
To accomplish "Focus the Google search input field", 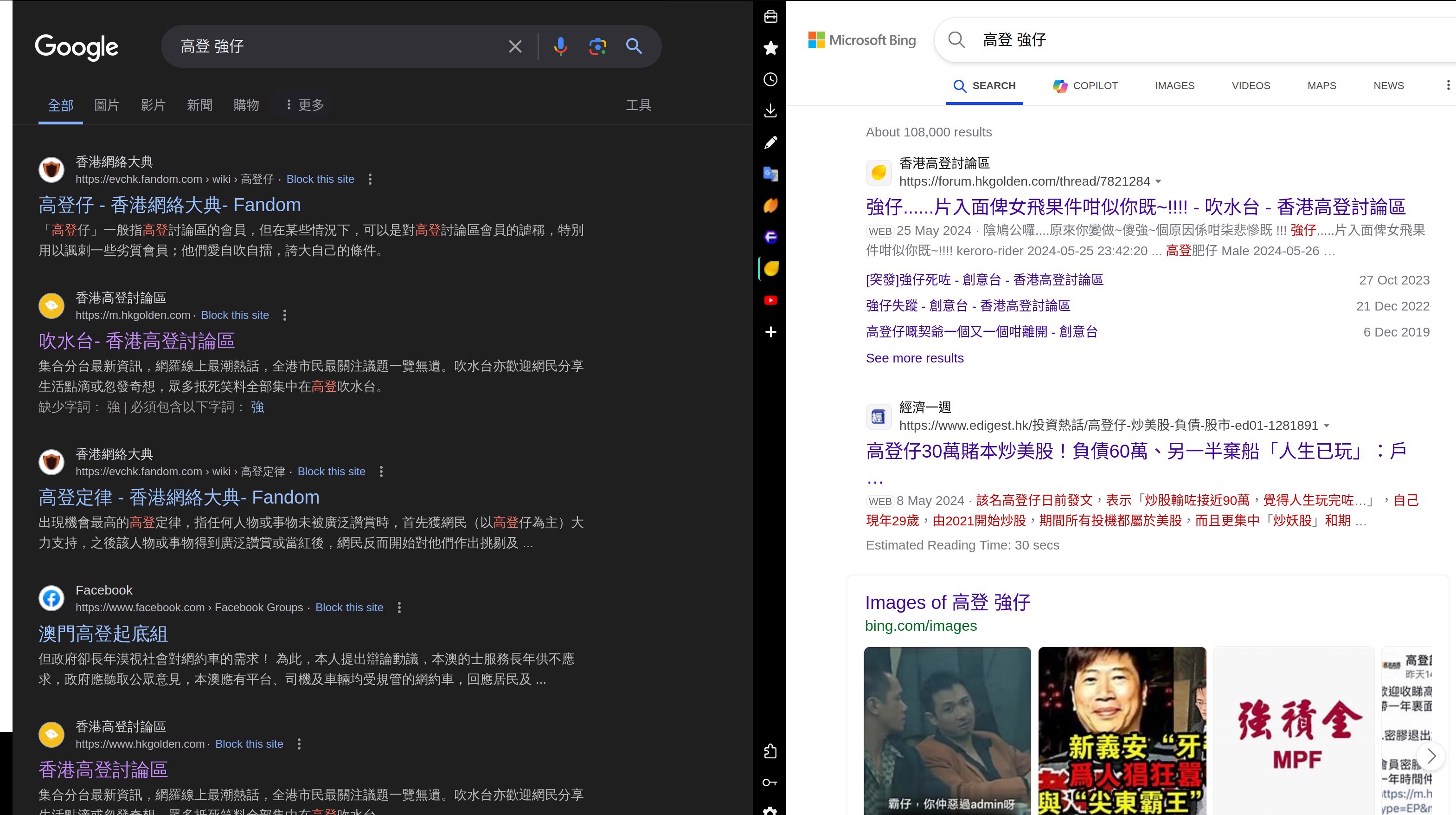I will pyautogui.click(x=339, y=46).
